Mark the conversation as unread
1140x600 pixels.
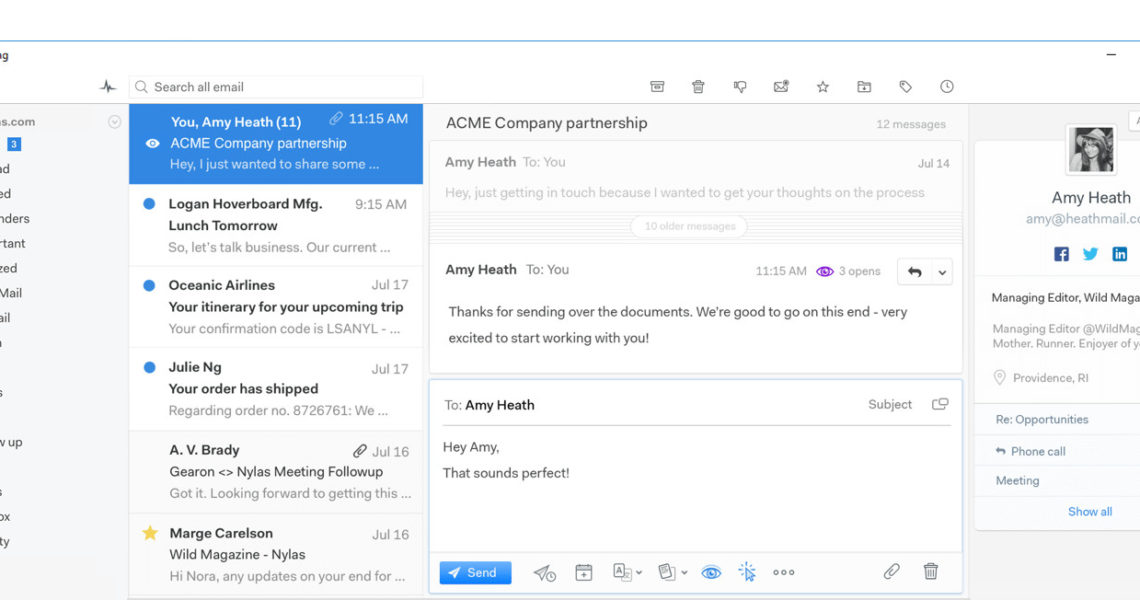click(x=781, y=87)
